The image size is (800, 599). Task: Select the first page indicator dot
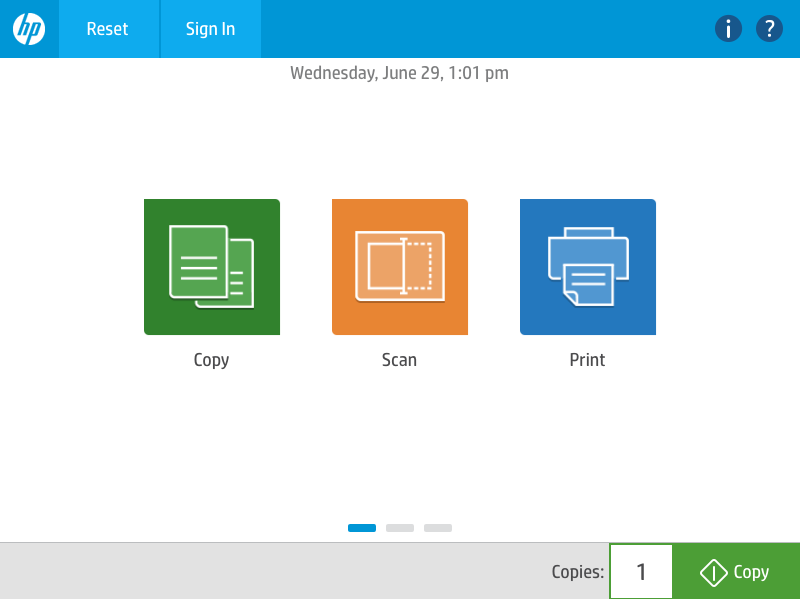[x=362, y=528]
